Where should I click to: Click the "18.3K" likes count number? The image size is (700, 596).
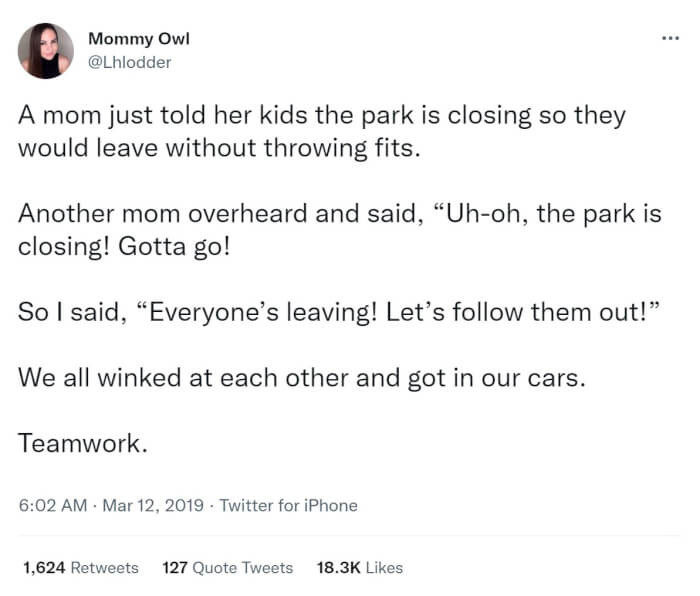(338, 567)
